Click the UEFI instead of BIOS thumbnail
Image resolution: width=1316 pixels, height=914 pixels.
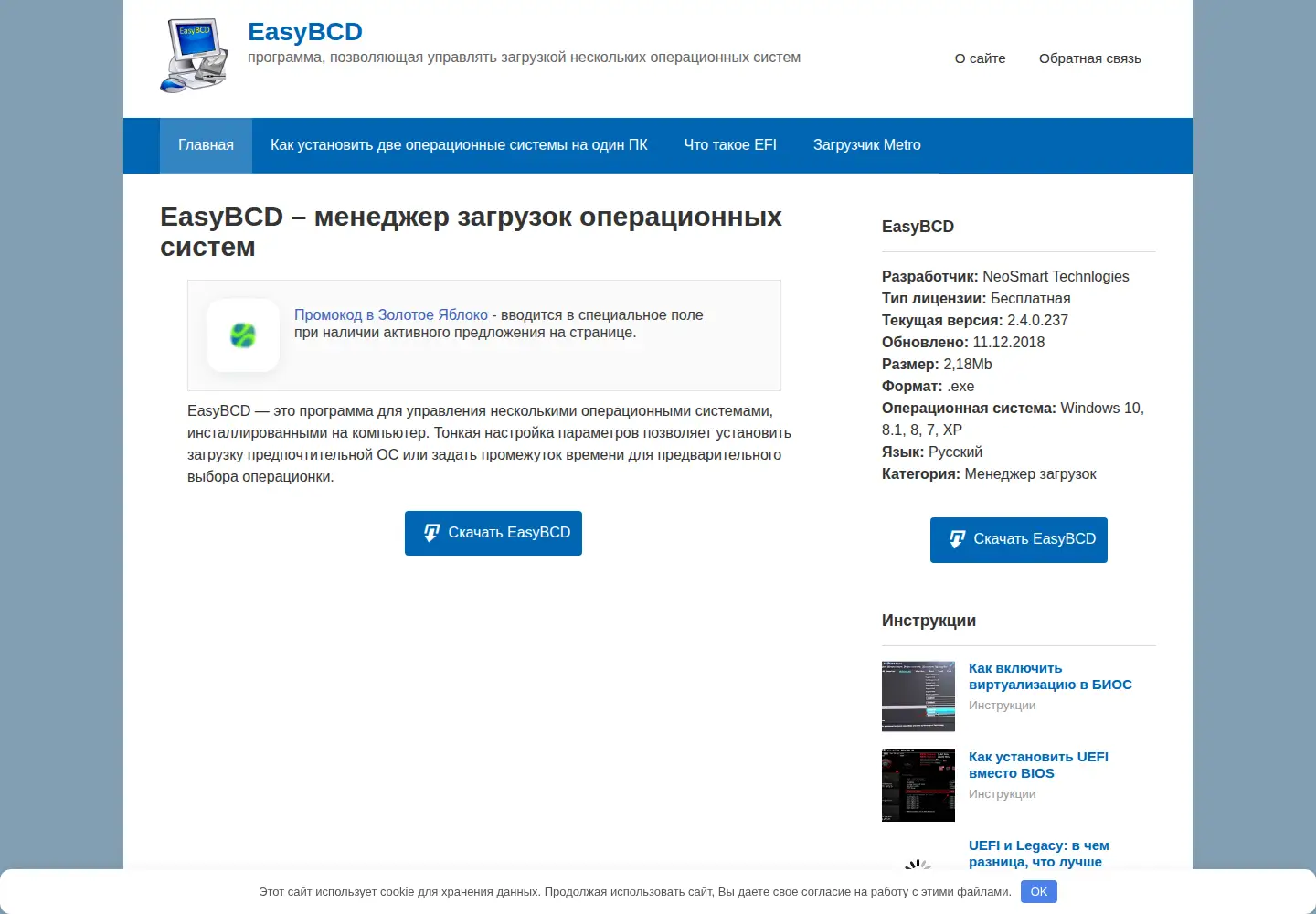point(918,785)
